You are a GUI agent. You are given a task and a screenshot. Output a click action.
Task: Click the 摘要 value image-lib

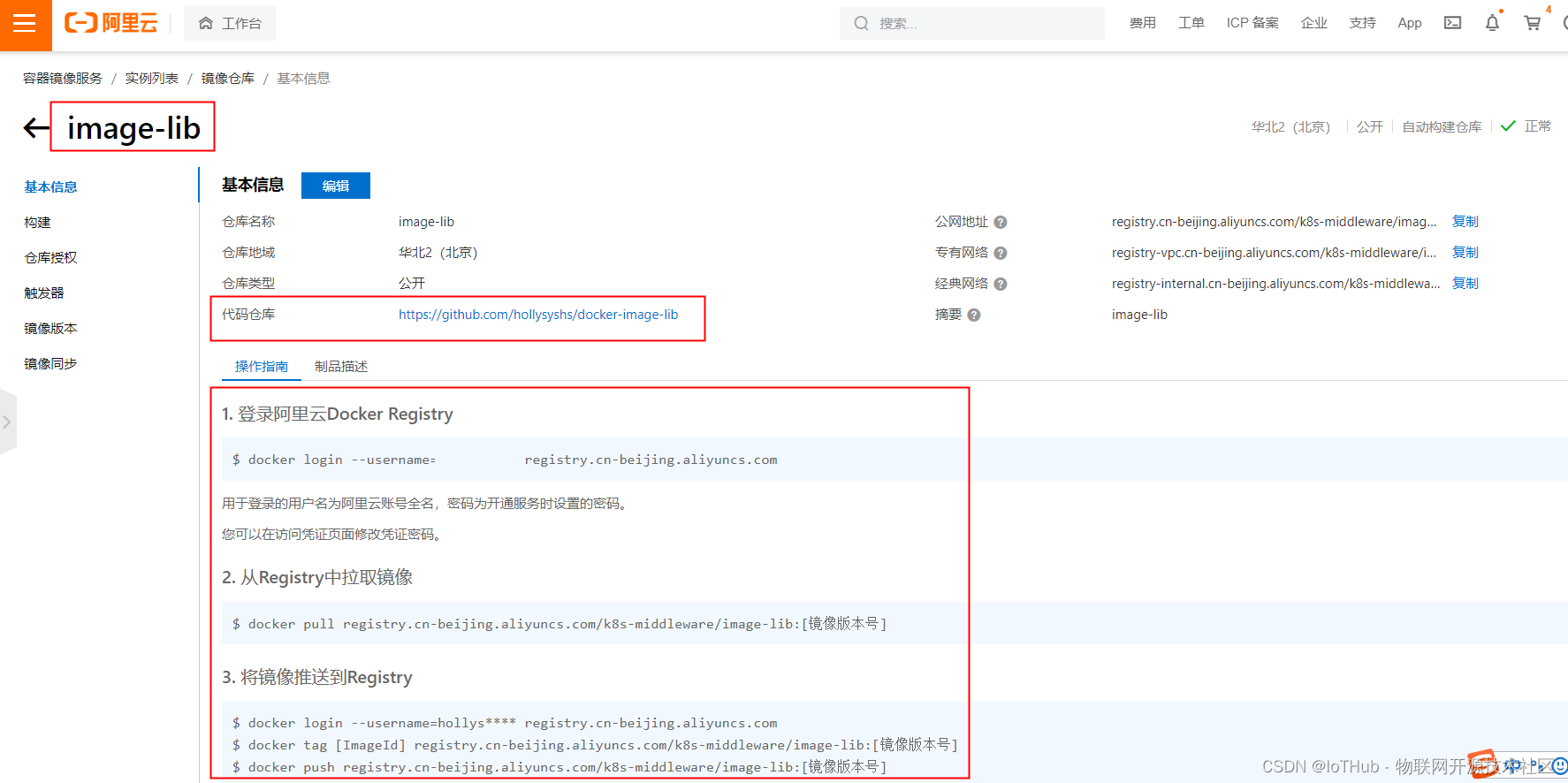[x=1139, y=315]
